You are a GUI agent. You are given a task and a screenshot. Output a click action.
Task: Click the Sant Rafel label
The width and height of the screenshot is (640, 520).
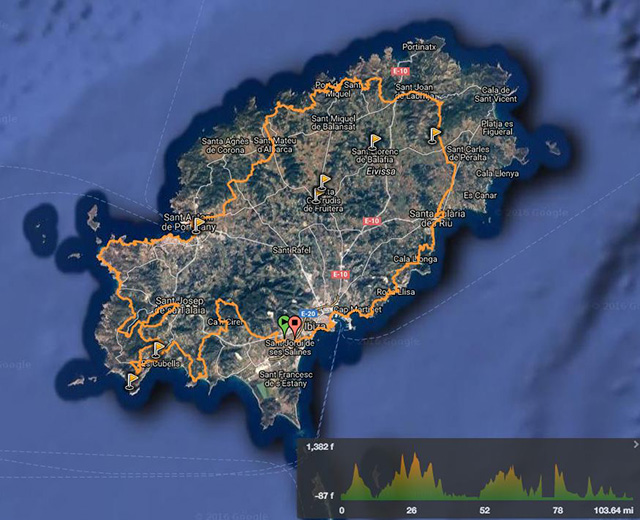point(291,250)
